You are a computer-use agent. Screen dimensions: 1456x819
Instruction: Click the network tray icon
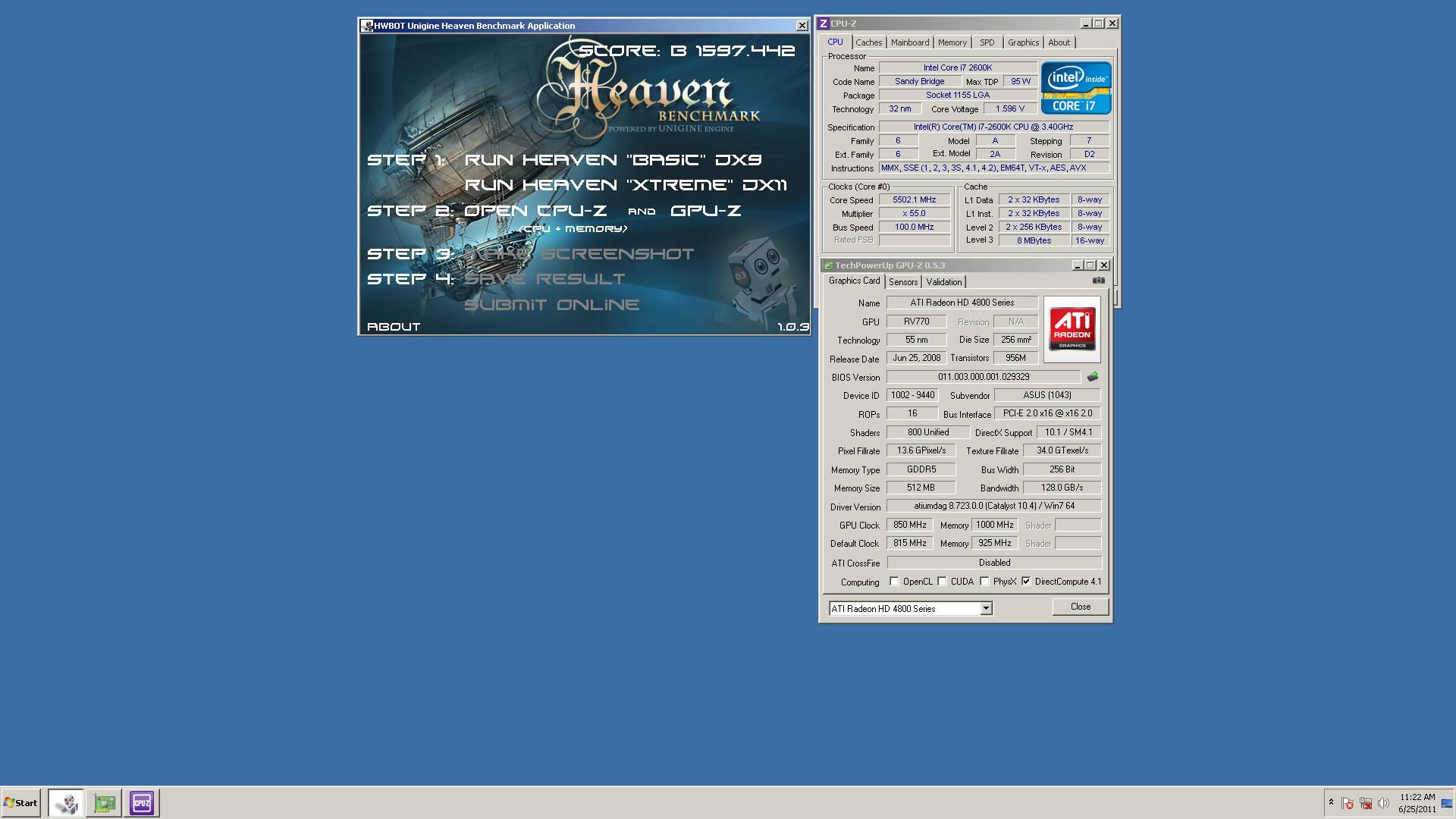click(1366, 803)
